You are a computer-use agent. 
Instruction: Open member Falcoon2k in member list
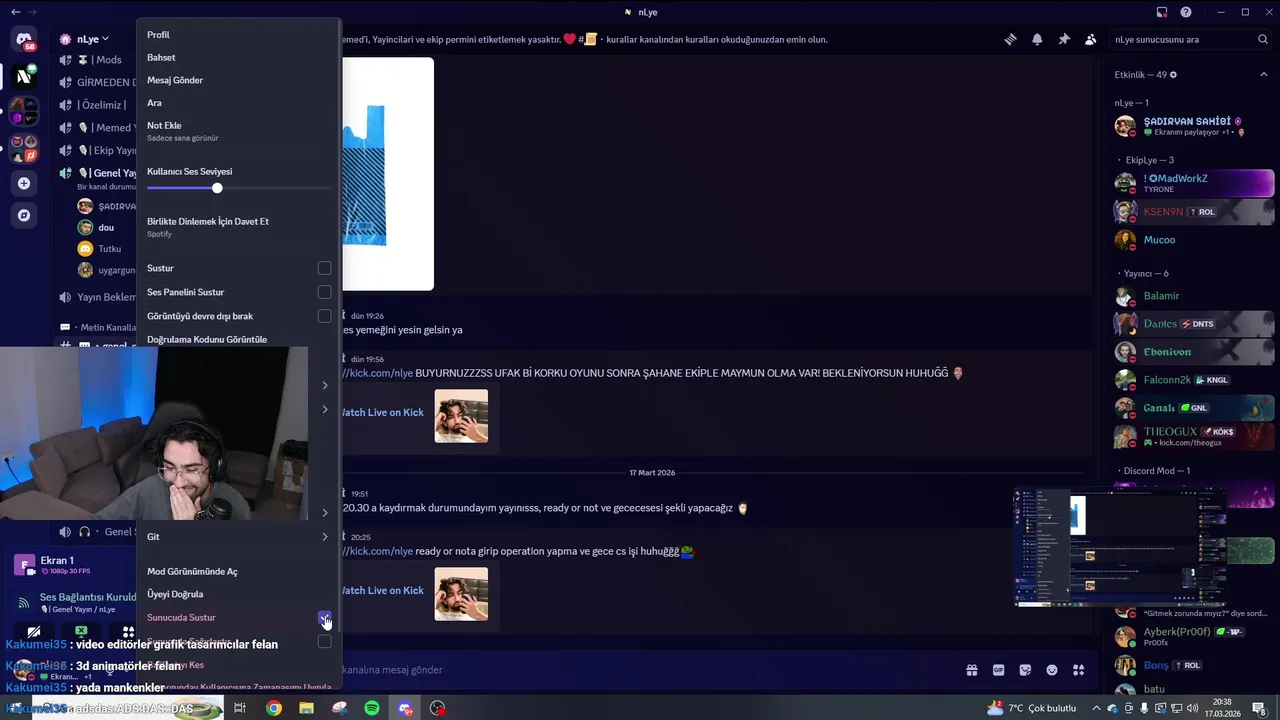coord(1193,380)
